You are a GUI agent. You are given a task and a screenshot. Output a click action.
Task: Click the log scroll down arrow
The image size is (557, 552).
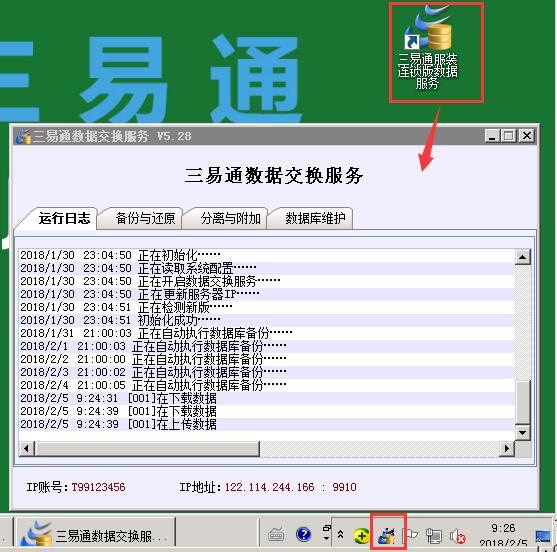pos(522,432)
